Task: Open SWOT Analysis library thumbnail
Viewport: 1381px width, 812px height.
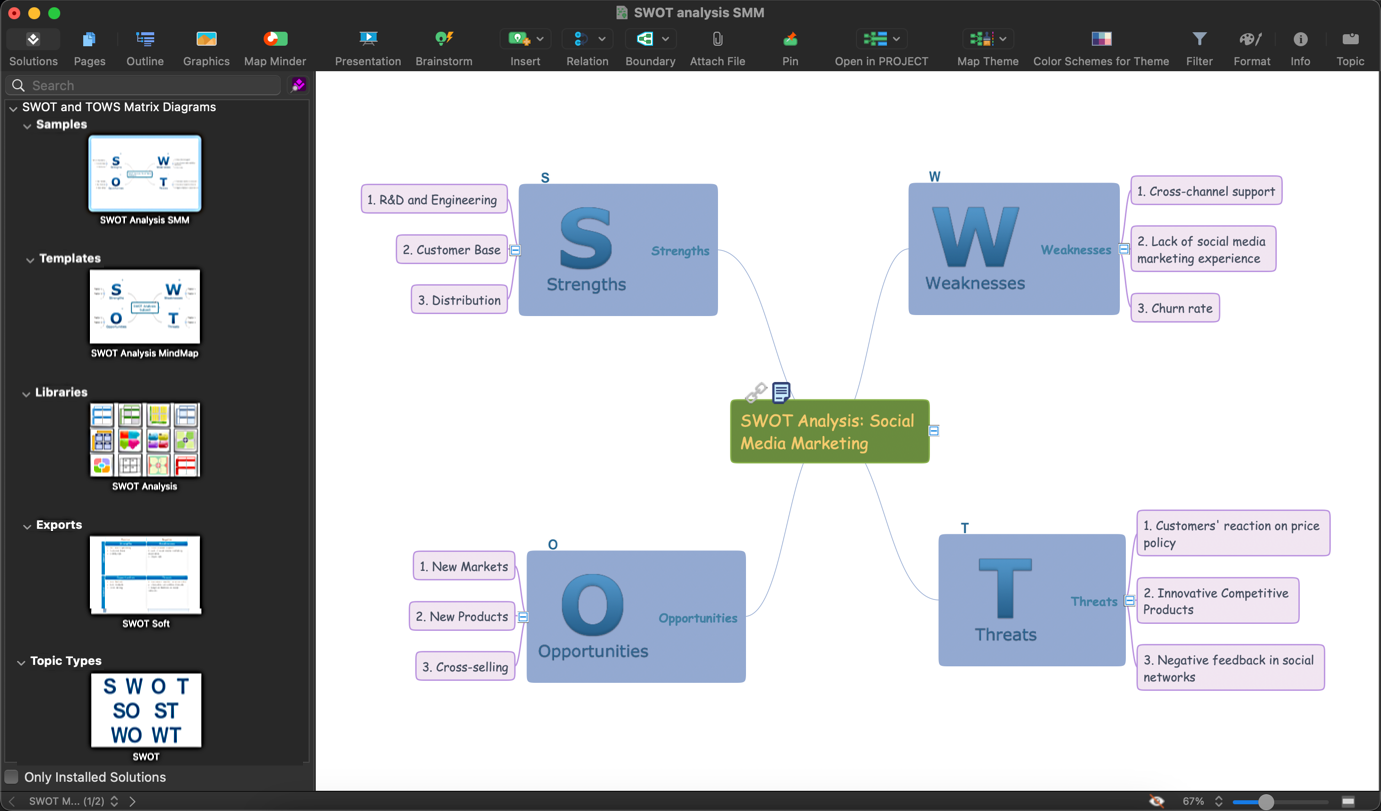Action: pyautogui.click(x=145, y=440)
